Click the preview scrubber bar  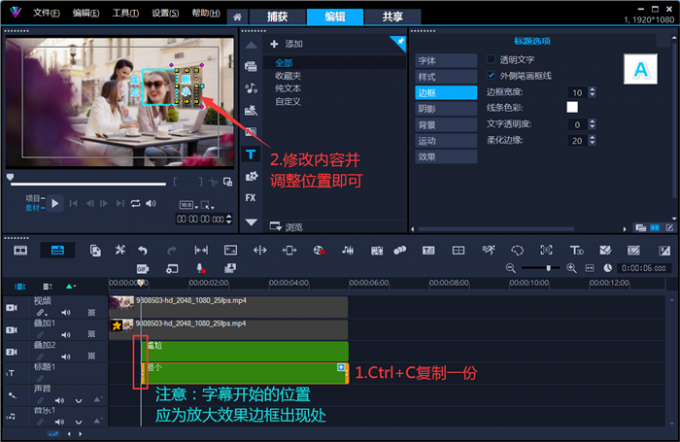click(x=88, y=184)
